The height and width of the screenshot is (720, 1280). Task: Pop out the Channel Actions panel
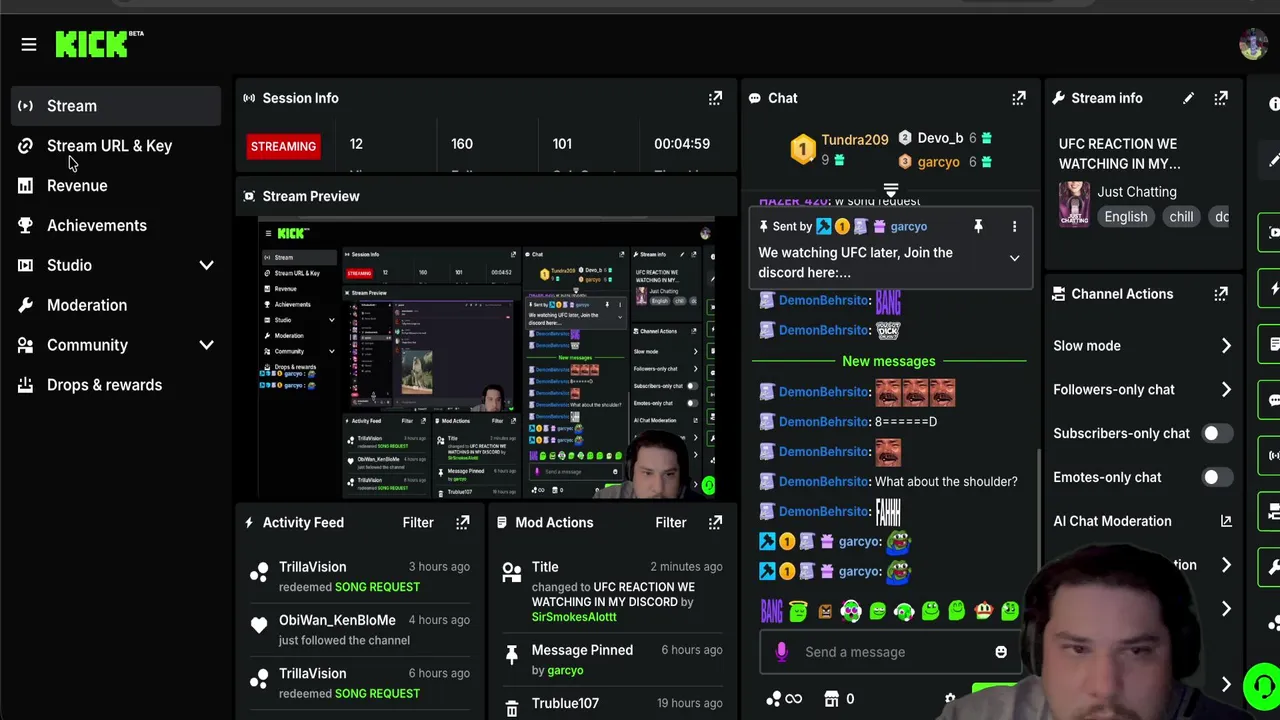[x=1221, y=294]
